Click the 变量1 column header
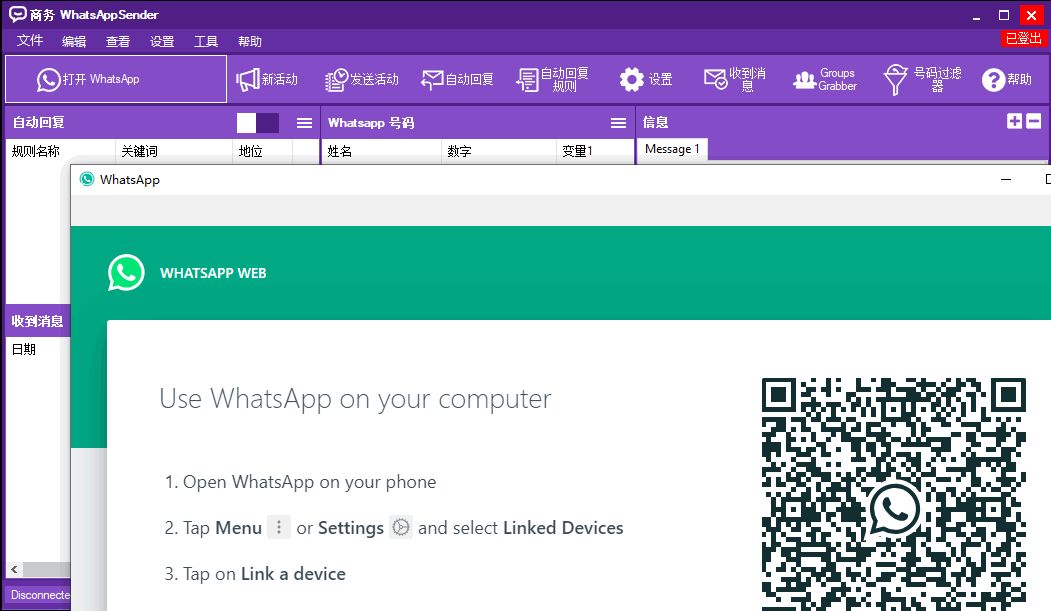Viewport: 1051px width, 611px height. tap(595, 151)
